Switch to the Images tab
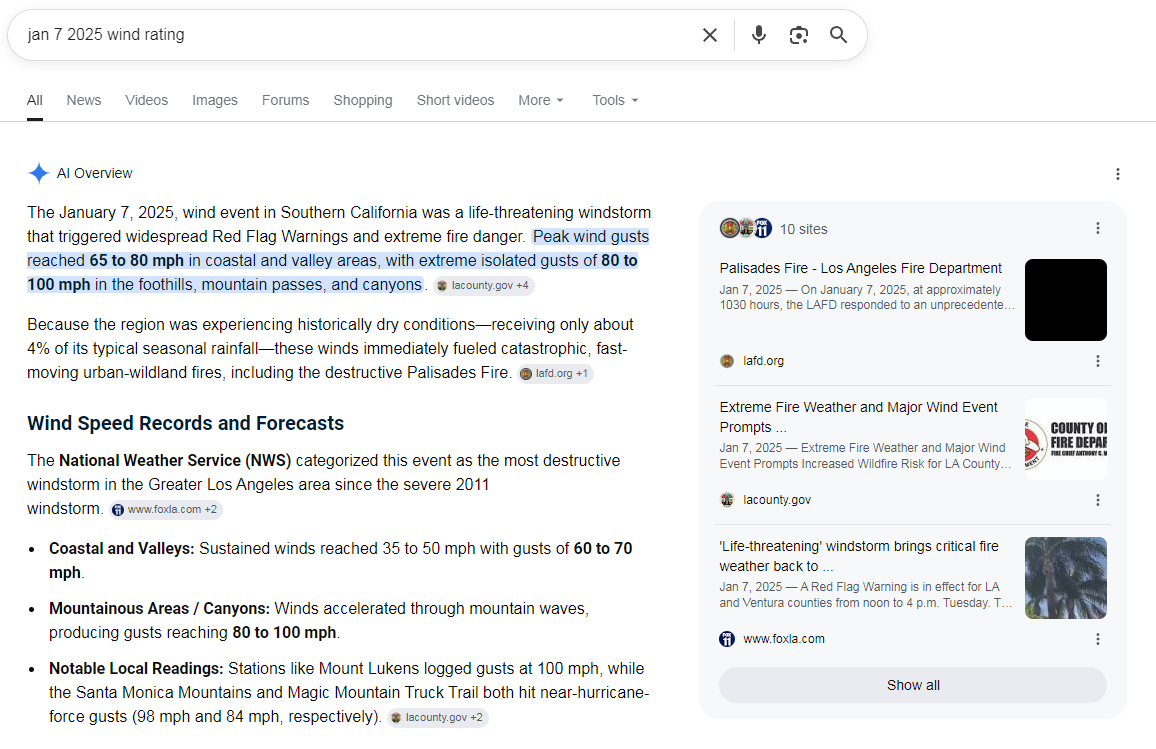This screenshot has height=749, width=1156. (215, 100)
